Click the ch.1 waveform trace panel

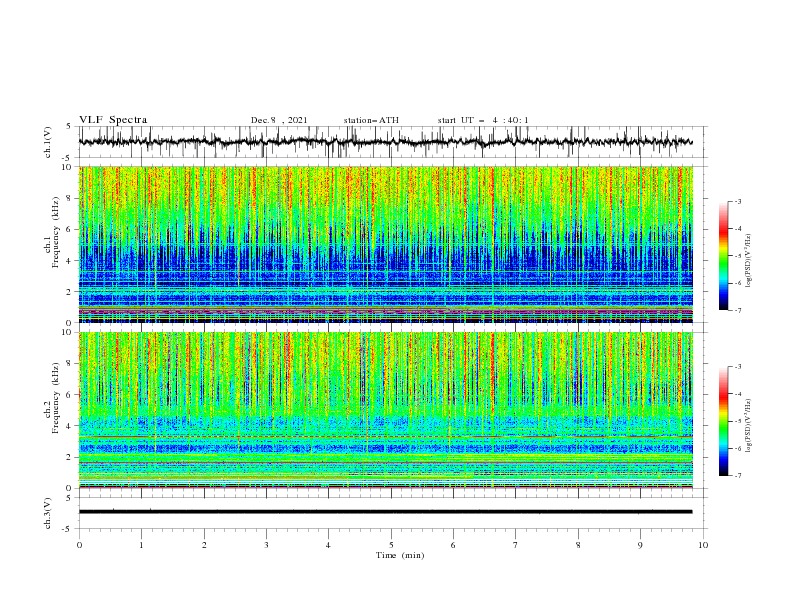[393, 142]
